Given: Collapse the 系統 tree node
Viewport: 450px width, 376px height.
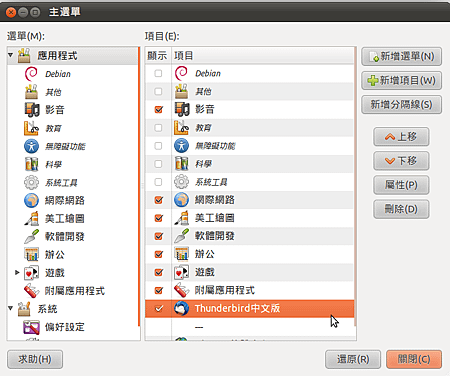Looking at the screenshot, I should click(11, 308).
